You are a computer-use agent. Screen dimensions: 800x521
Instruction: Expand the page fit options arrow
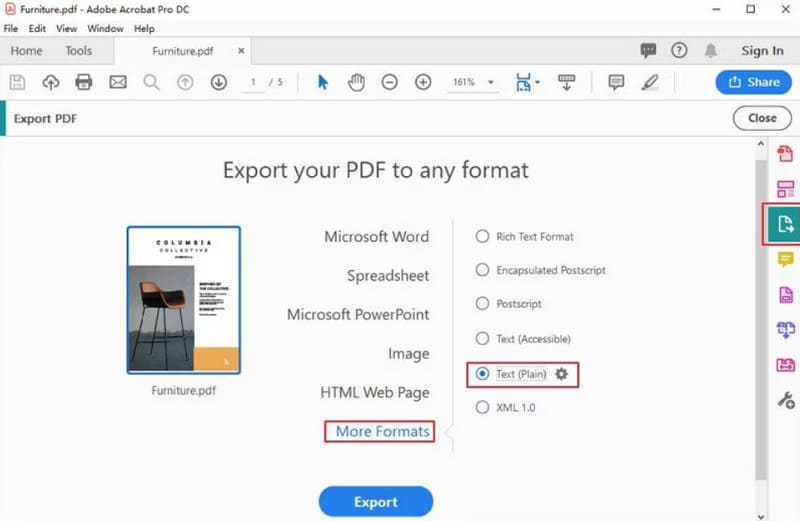coord(537,82)
